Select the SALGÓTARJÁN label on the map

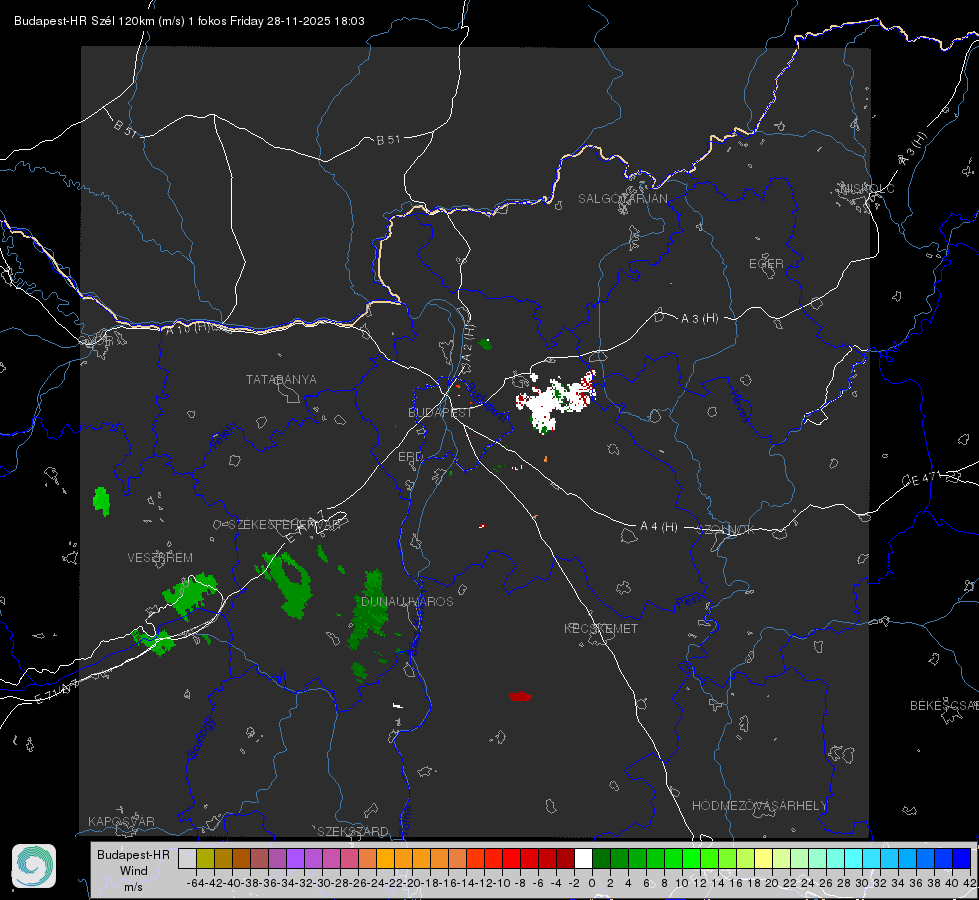(622, 199)
